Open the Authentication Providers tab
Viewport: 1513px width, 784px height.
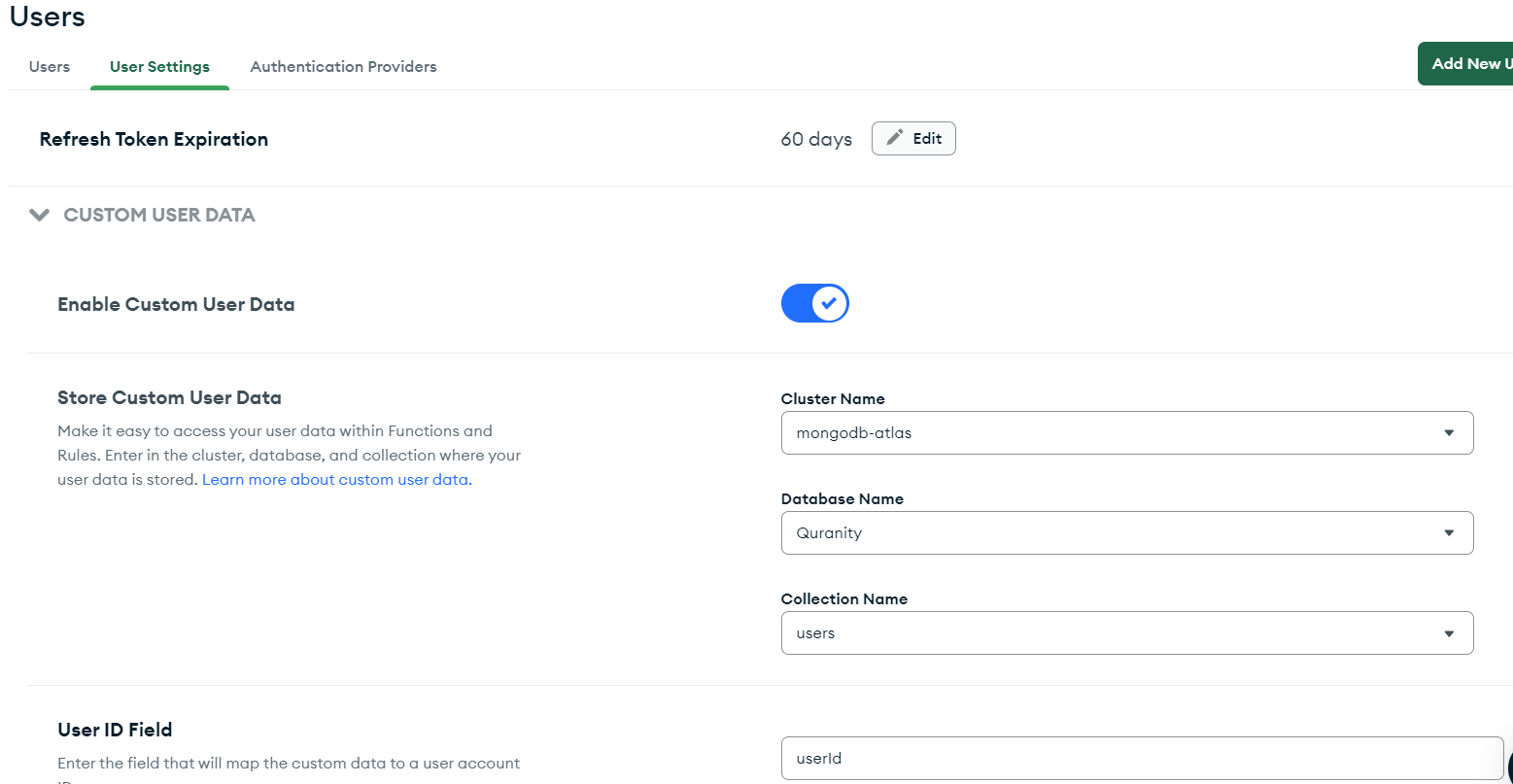(x=343, y=67)
